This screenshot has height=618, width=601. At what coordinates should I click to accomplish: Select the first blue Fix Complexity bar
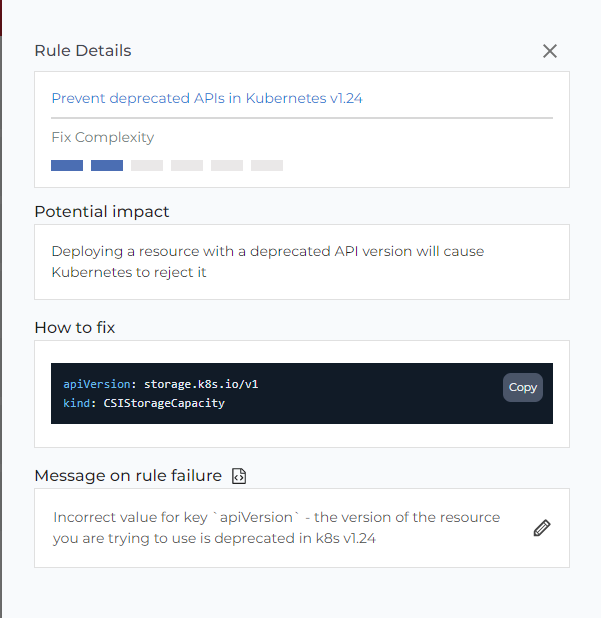pos(67,166)
